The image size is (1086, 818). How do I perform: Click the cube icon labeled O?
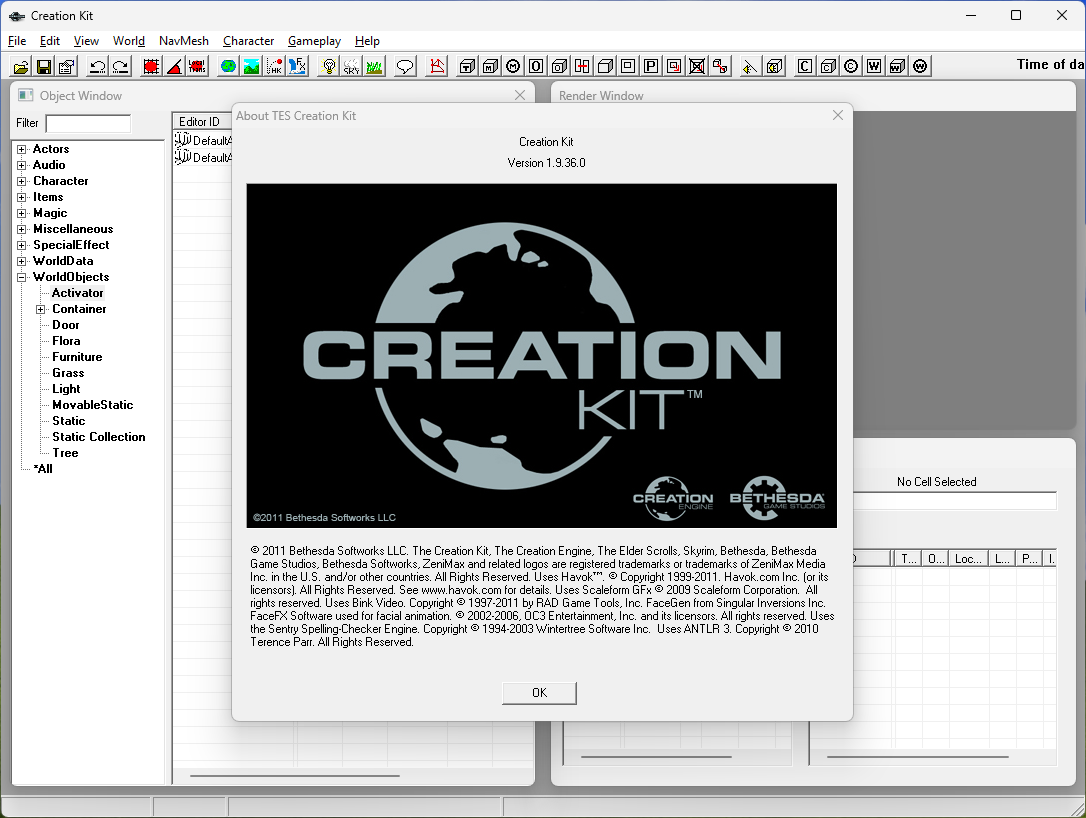tap(559, 66)
